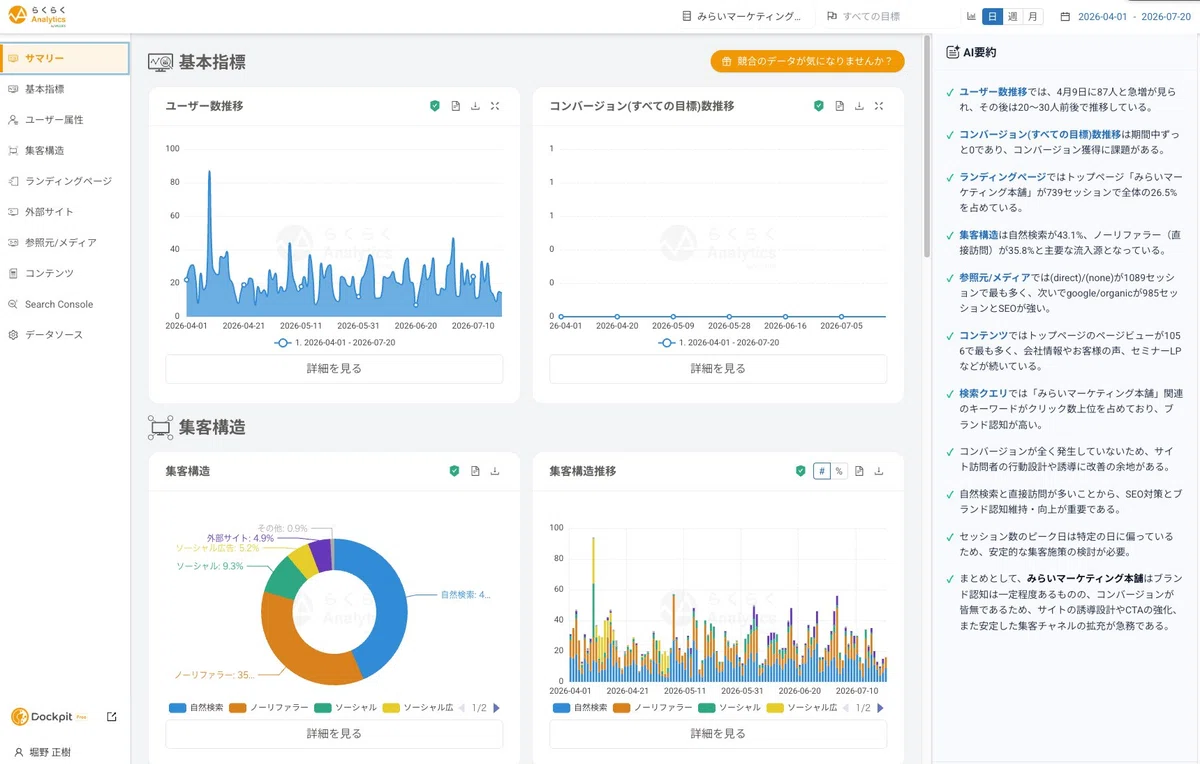Screen dimensions: 1200x764
Task: Switch granularity to 日 (daily)
Action: pos(992,16)
